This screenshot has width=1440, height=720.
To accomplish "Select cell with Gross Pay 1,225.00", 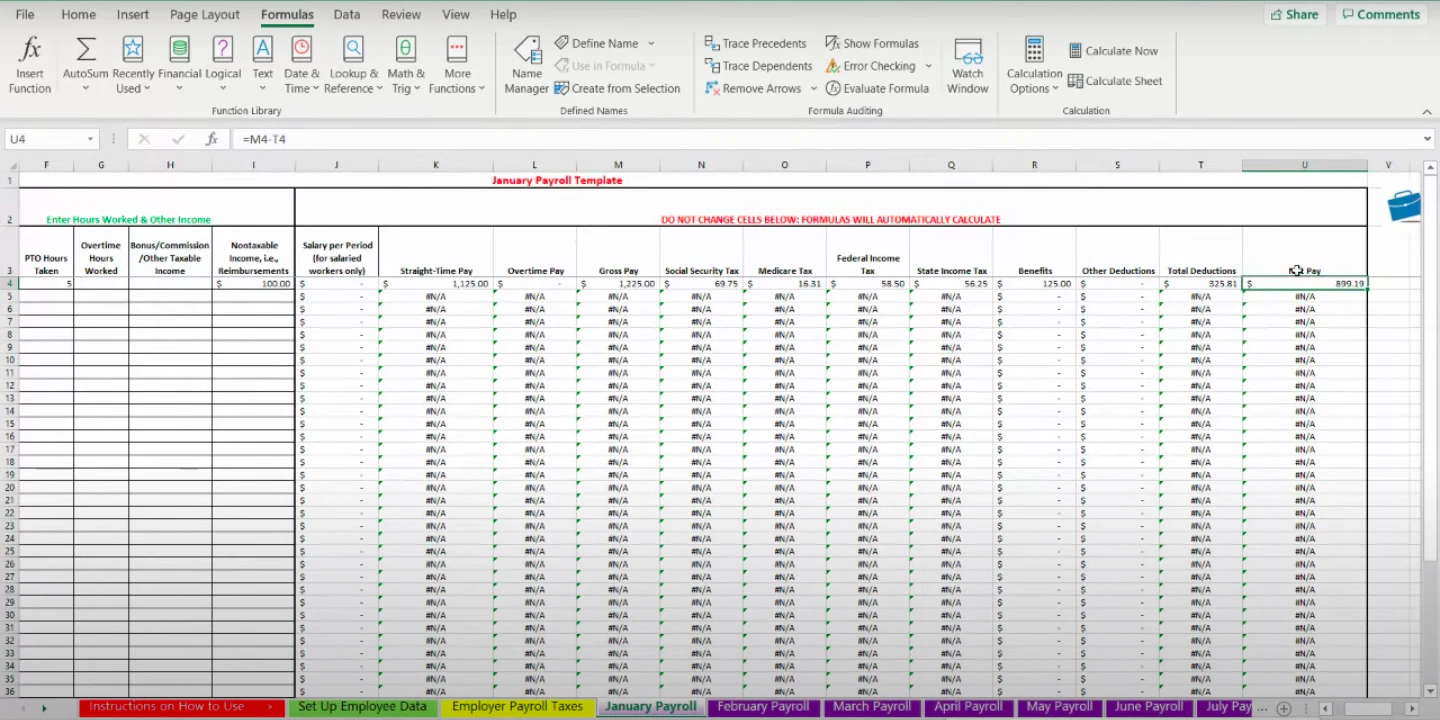I will [x=618, y=284].
